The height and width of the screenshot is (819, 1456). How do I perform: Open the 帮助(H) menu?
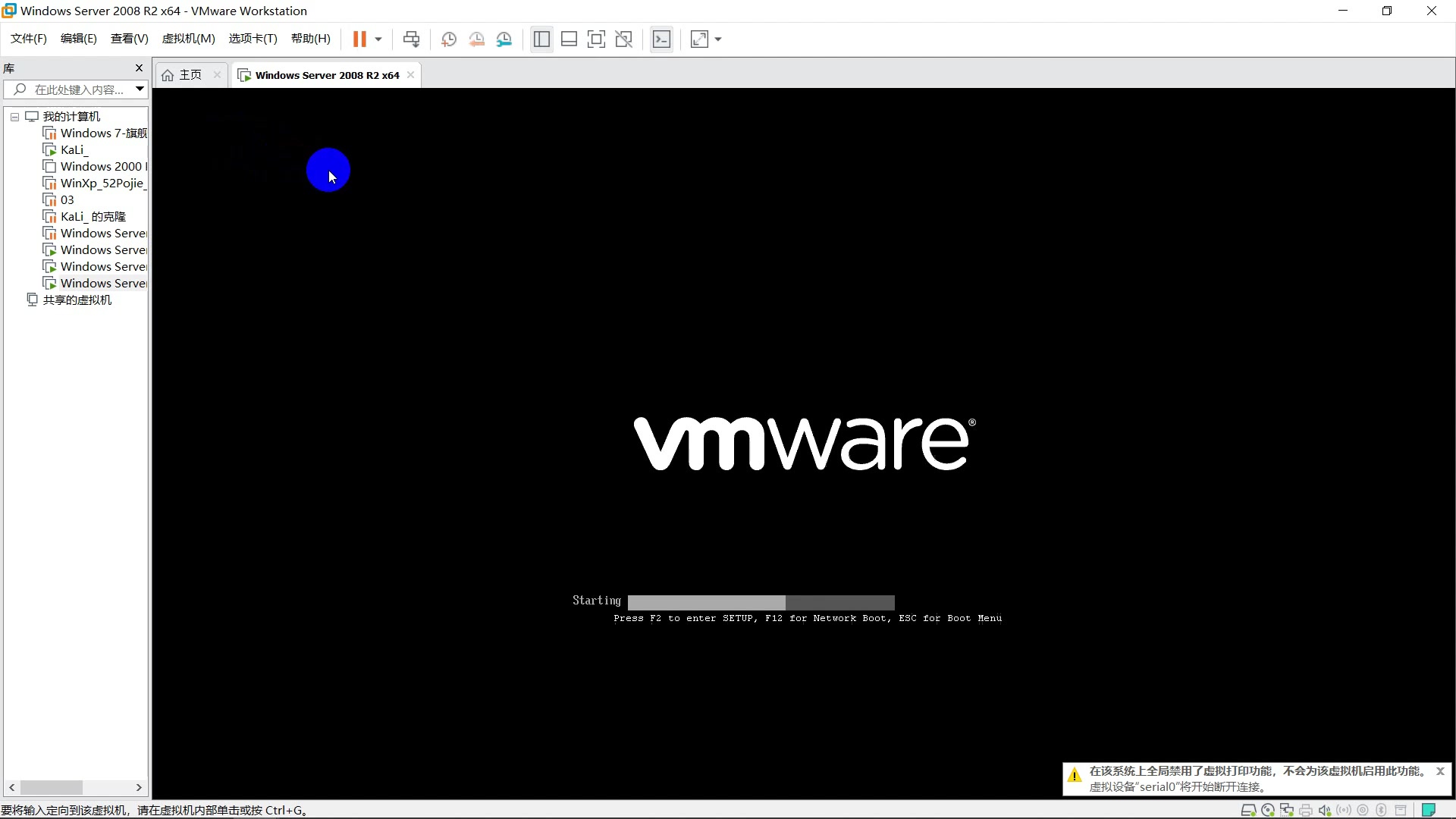point(311,39)
